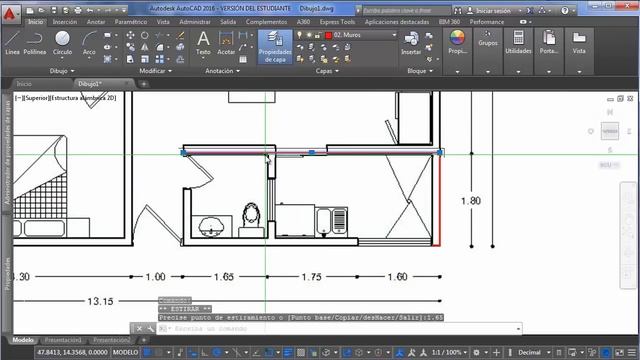Image resolution: width=640 pixels, height=360 pixels.
Task: Select the Polilínea tool
Action: [x=35, y=43]
